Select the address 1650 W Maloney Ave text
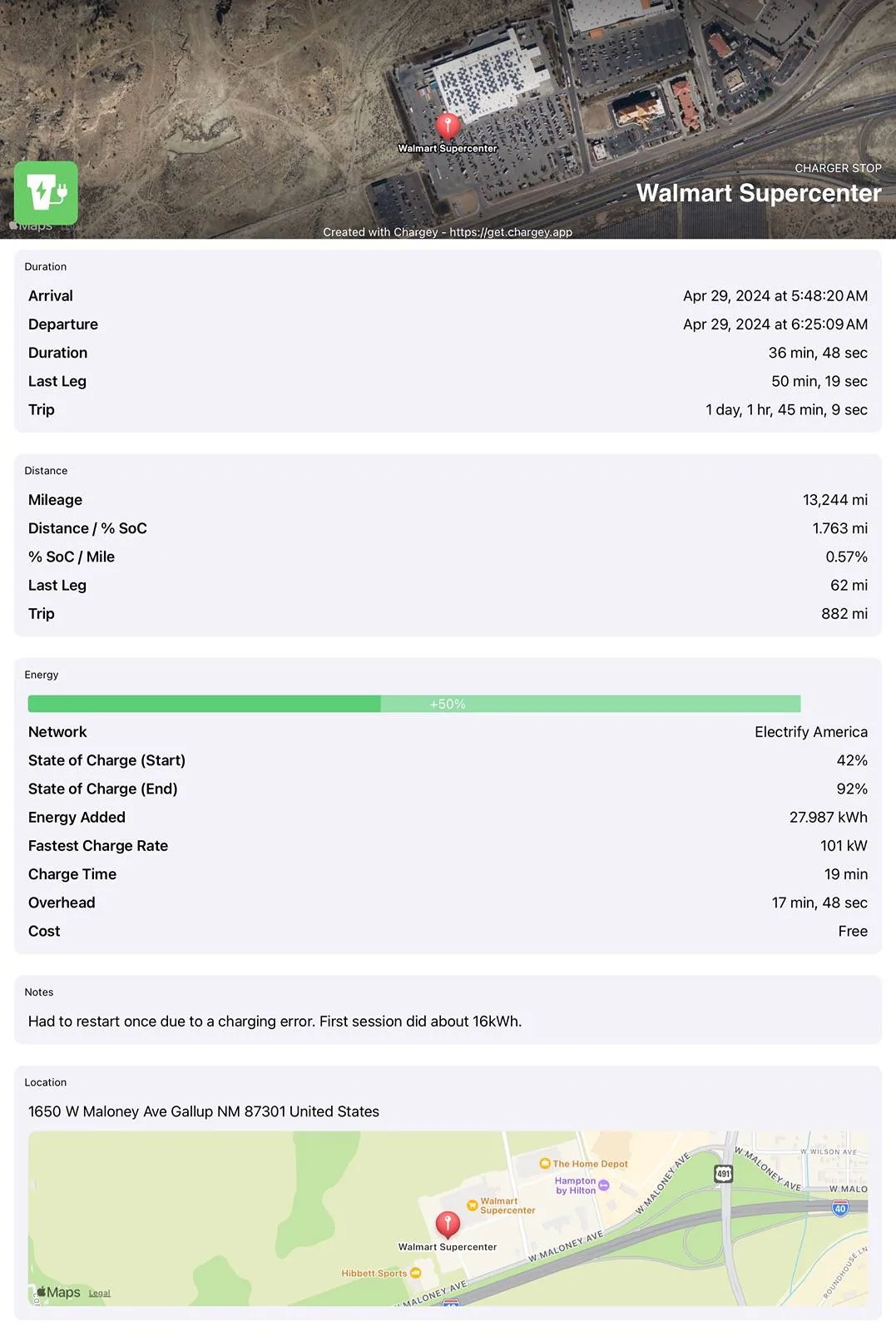Image resolution: width=896 pixels, height=1331 pixels. click(x=204, y=1111)
